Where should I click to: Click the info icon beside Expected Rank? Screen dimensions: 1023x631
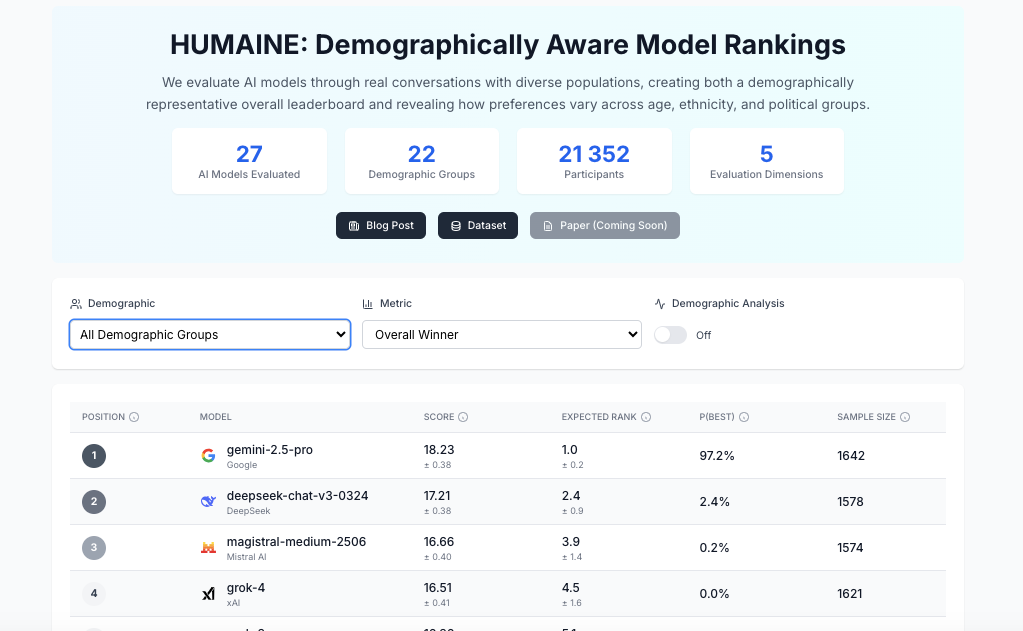click(646, 417)
